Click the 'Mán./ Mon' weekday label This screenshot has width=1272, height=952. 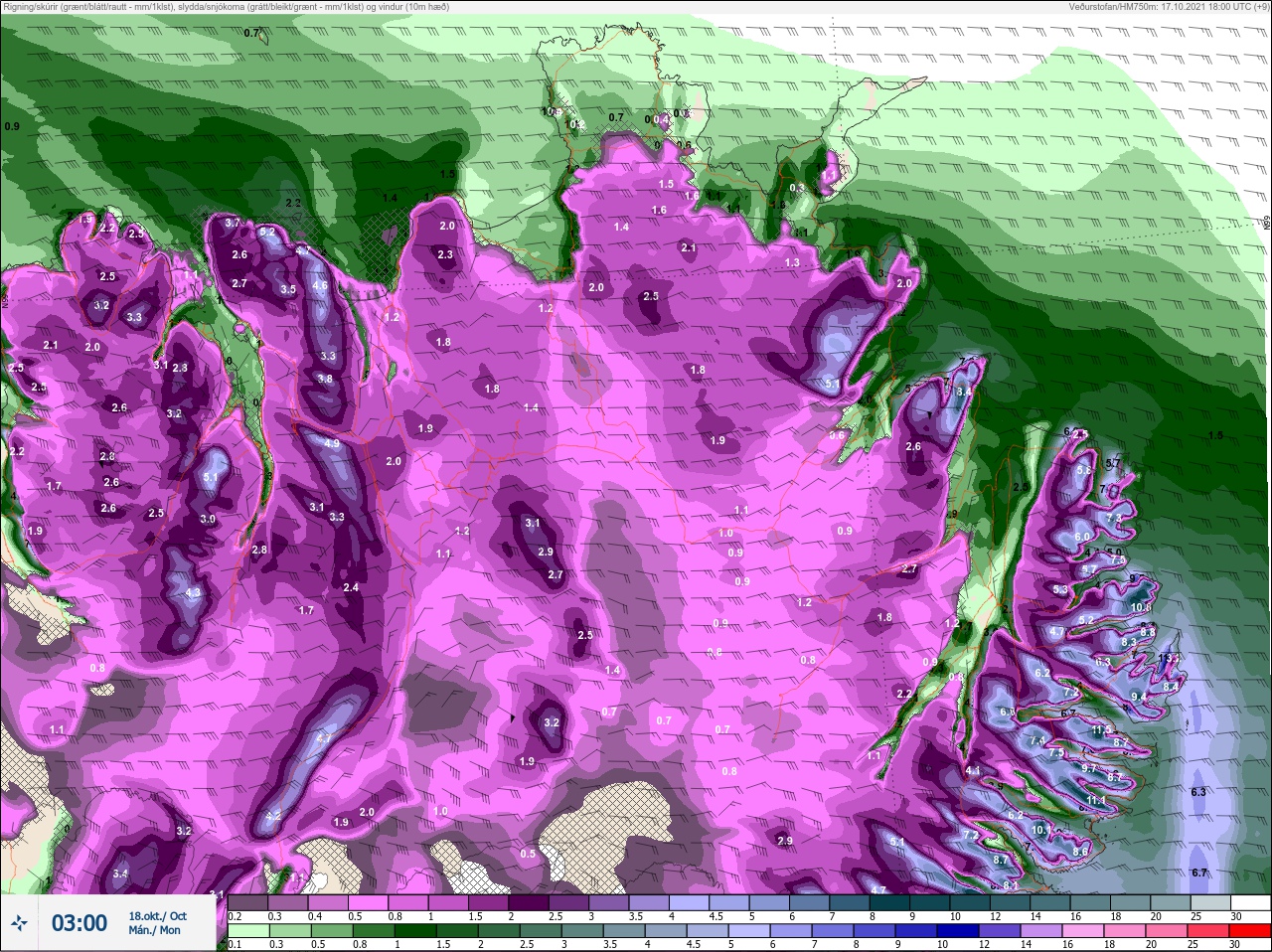[x=154, y=930]
